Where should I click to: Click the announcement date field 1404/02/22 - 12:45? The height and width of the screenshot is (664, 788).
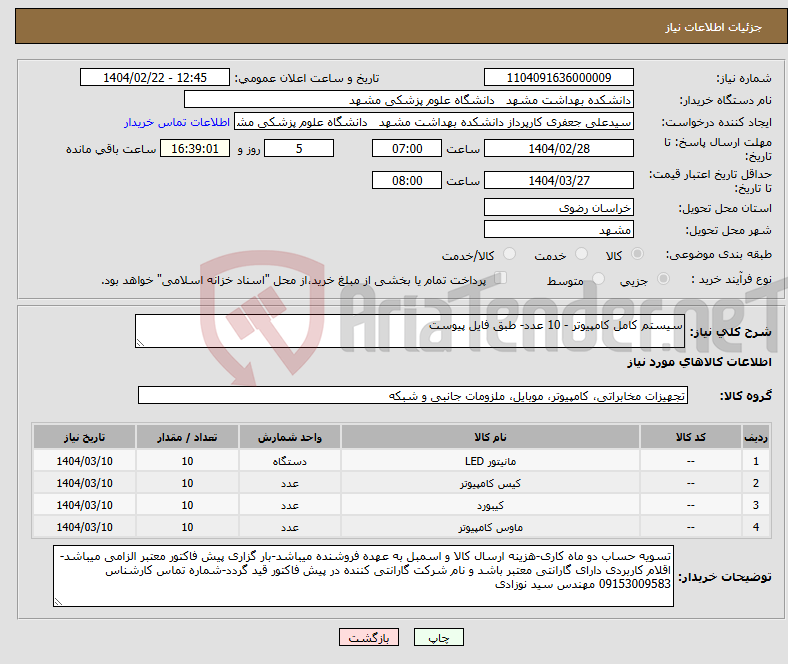point(155,77)
